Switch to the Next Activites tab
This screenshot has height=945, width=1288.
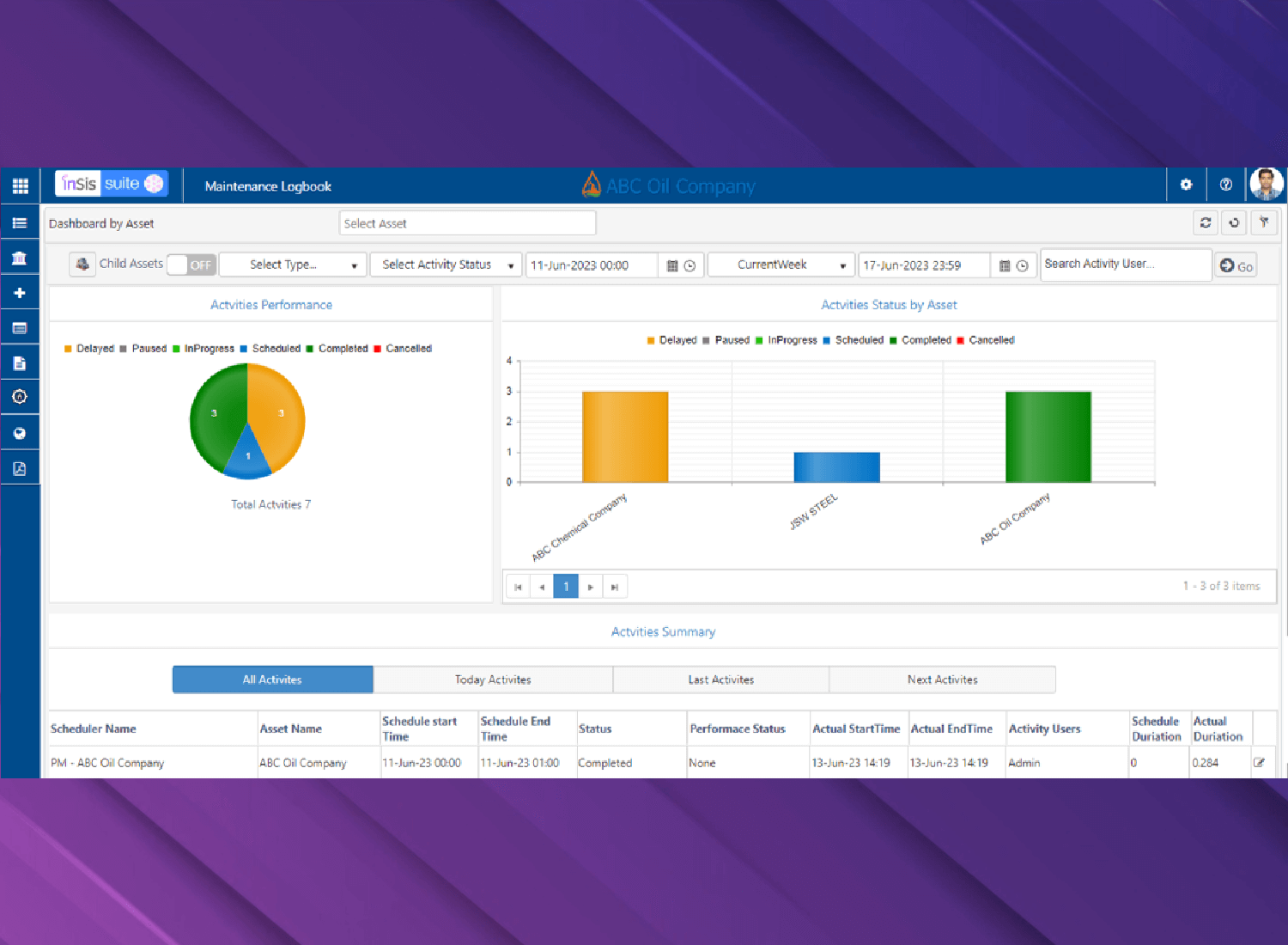click(942, 680)
